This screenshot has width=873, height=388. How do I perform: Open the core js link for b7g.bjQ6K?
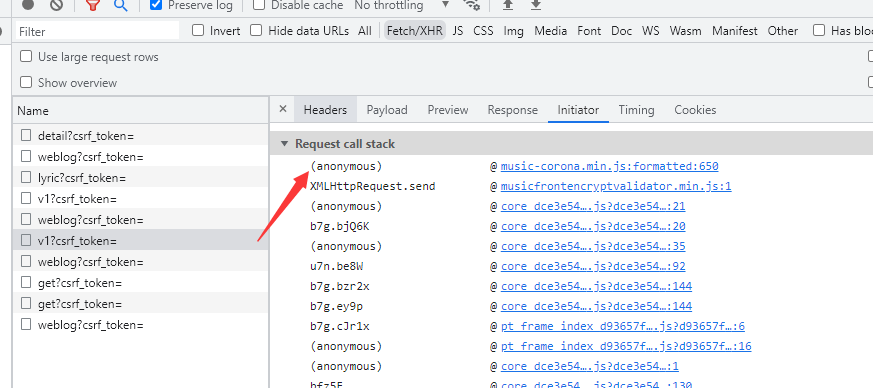click(x=592, y=226)
